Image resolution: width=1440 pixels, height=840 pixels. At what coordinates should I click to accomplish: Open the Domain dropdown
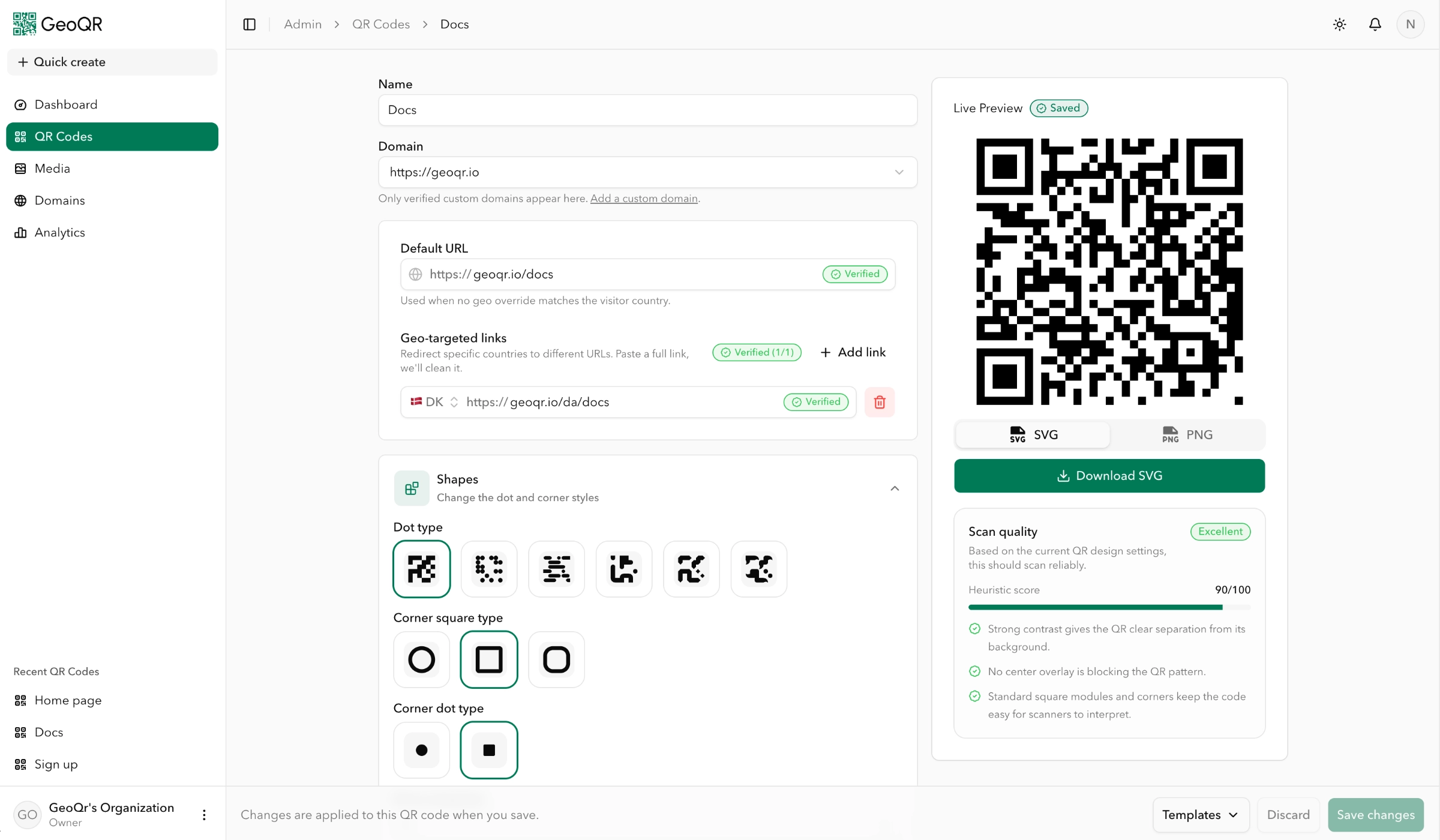pos(647,172)
